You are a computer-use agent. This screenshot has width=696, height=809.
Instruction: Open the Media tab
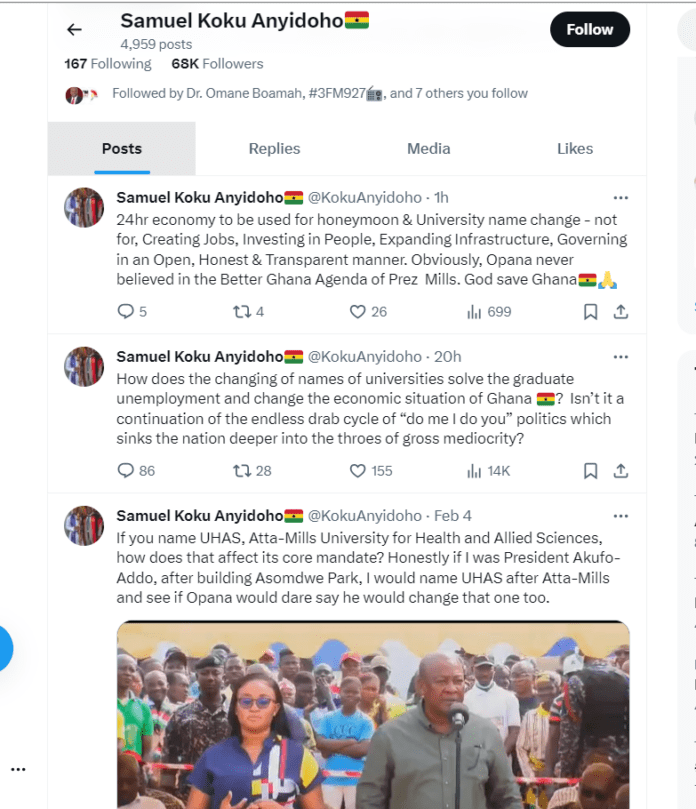428,149
